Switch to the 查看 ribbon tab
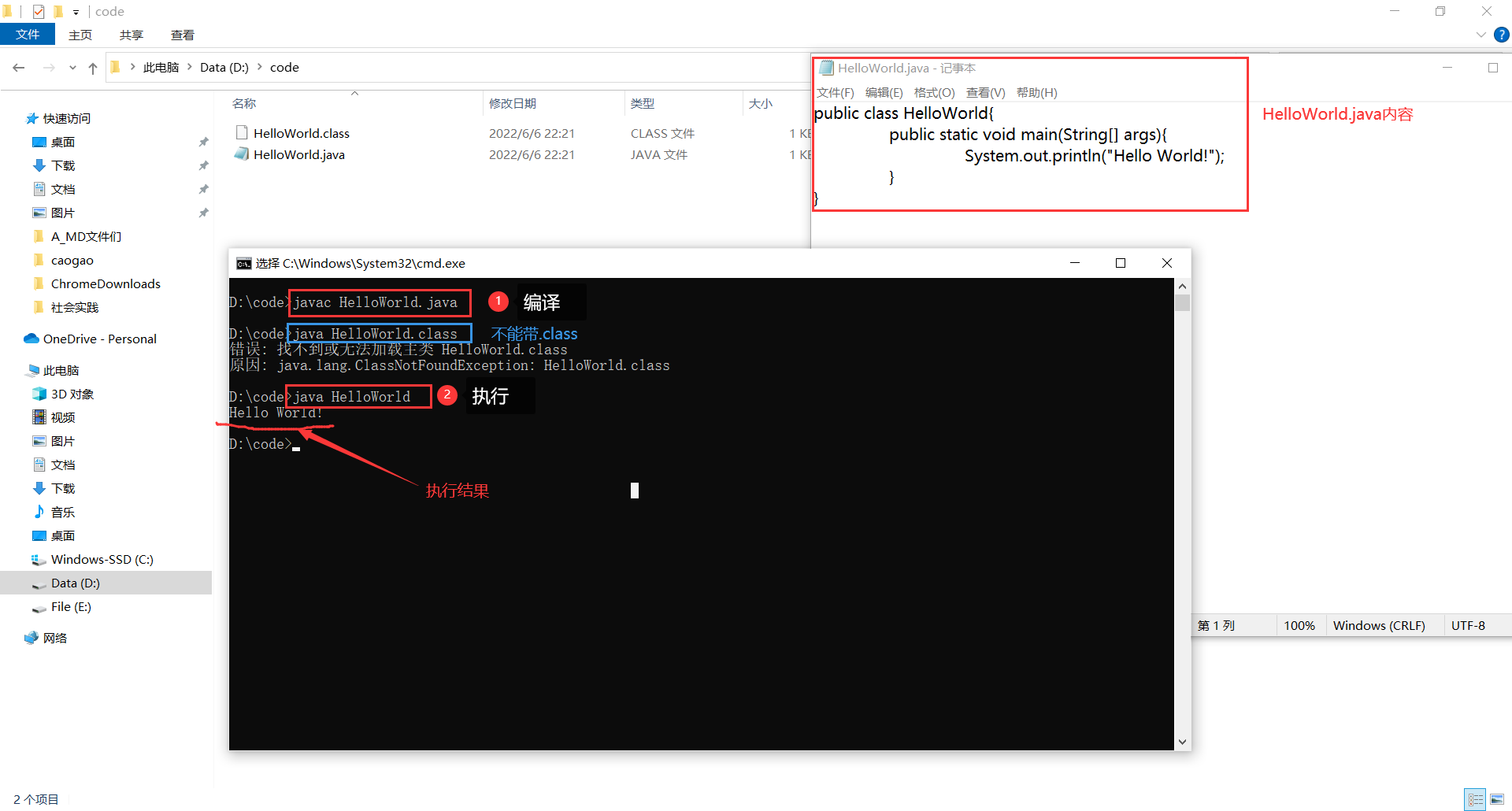Viewport: 1512px width, 811px height. [x=183, y=35]
